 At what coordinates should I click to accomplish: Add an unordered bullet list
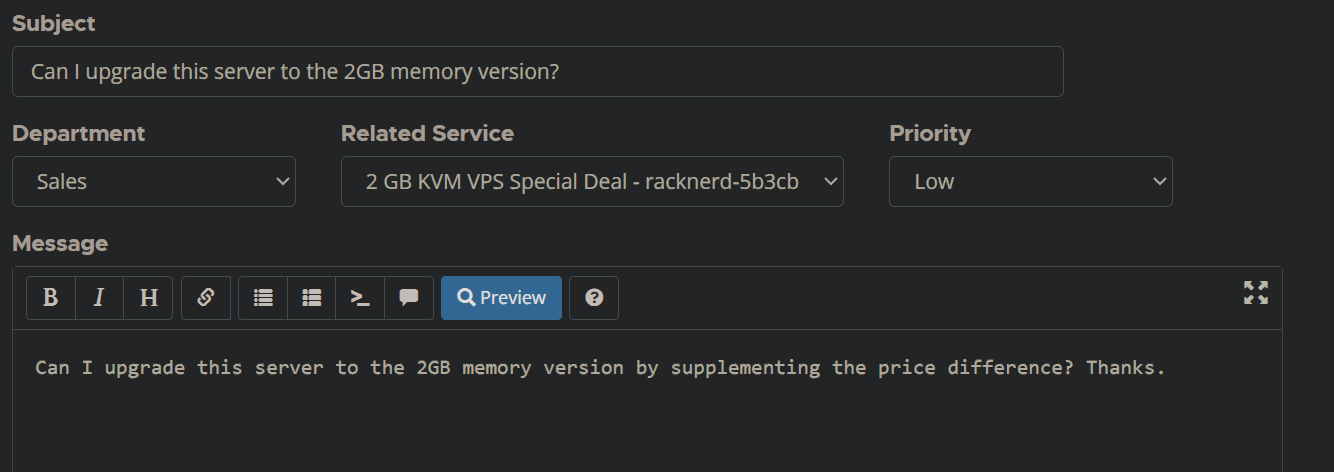pyautogui.click(x=263, y=298)
